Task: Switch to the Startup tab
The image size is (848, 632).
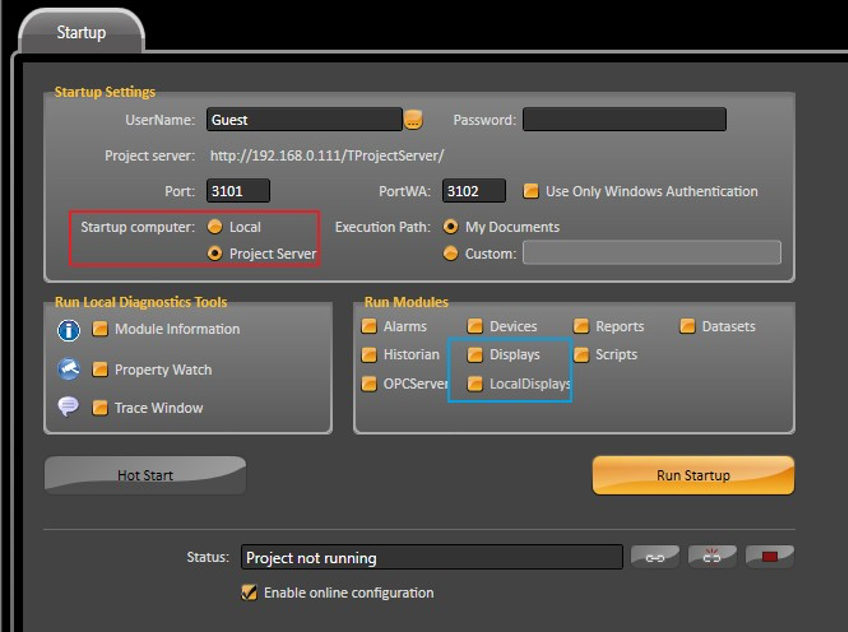Action: pyautogui.click(x=81, y=32)
